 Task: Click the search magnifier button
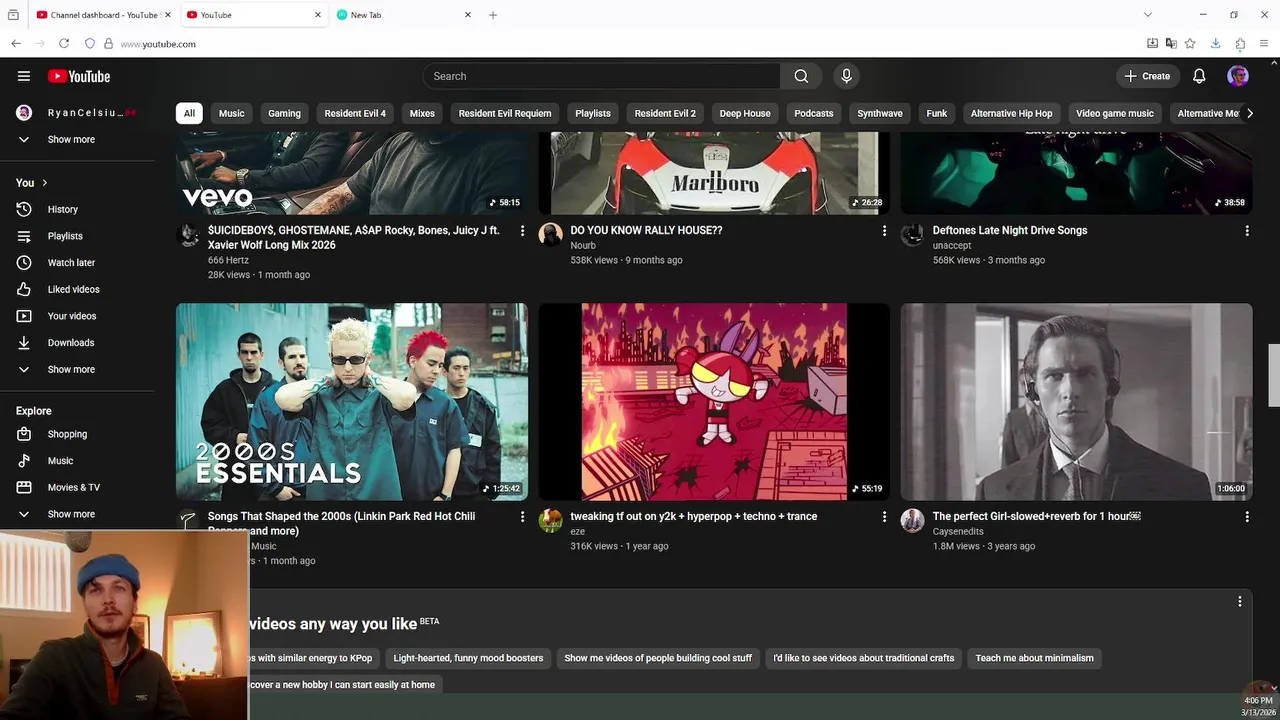(801, 76)
